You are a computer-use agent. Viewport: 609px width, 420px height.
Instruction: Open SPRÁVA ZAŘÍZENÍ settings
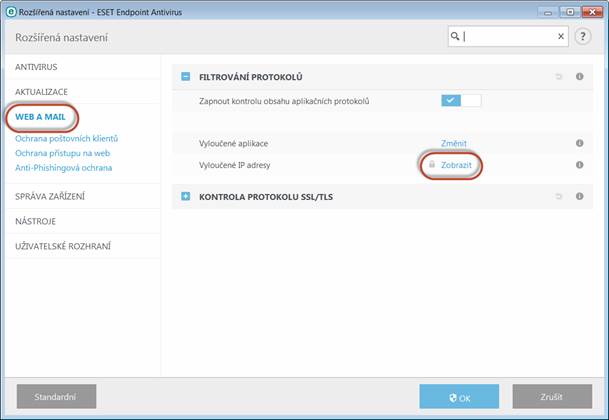(x=50, y=196)
